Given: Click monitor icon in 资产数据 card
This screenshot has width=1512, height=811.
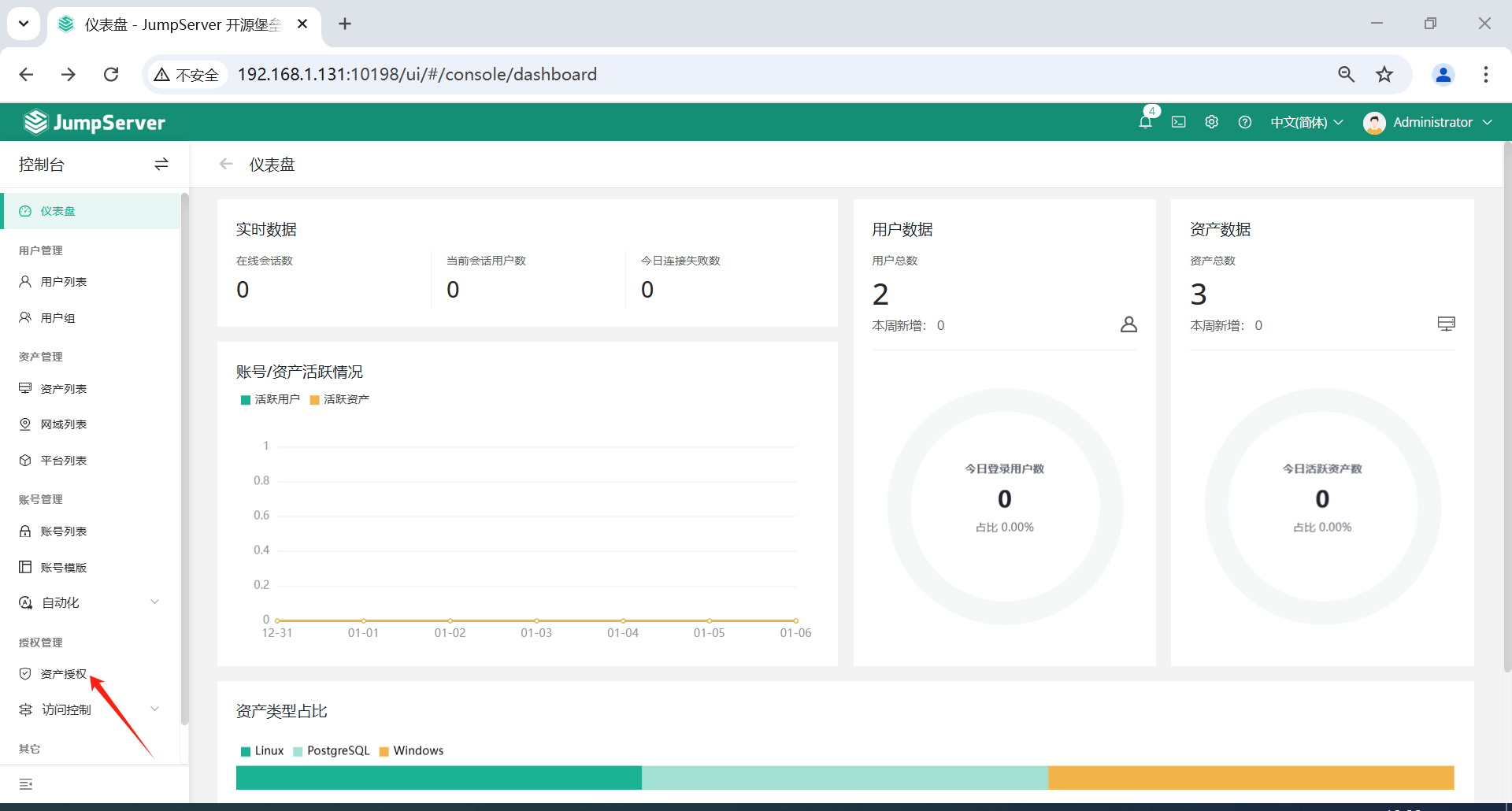Looking at the screenshot, I should tap(1446, 324).
